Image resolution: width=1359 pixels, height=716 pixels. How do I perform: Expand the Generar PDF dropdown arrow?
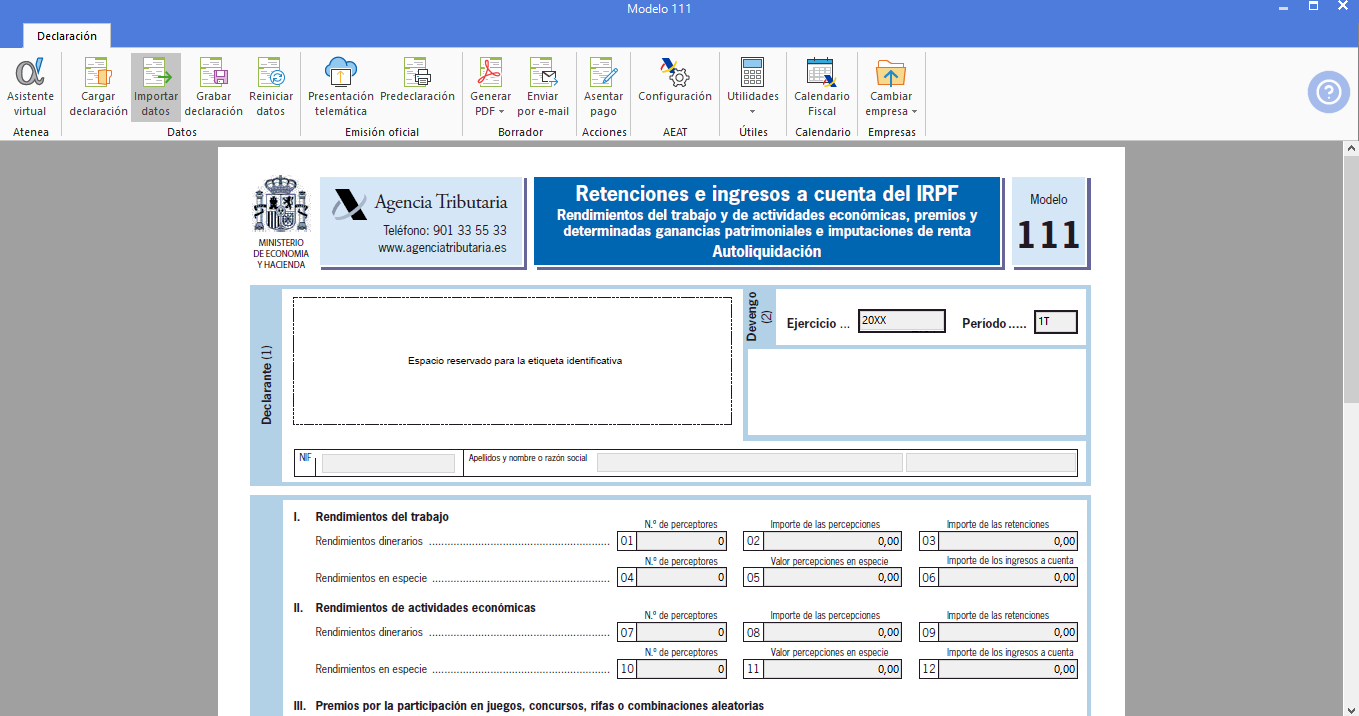(501, 112)
